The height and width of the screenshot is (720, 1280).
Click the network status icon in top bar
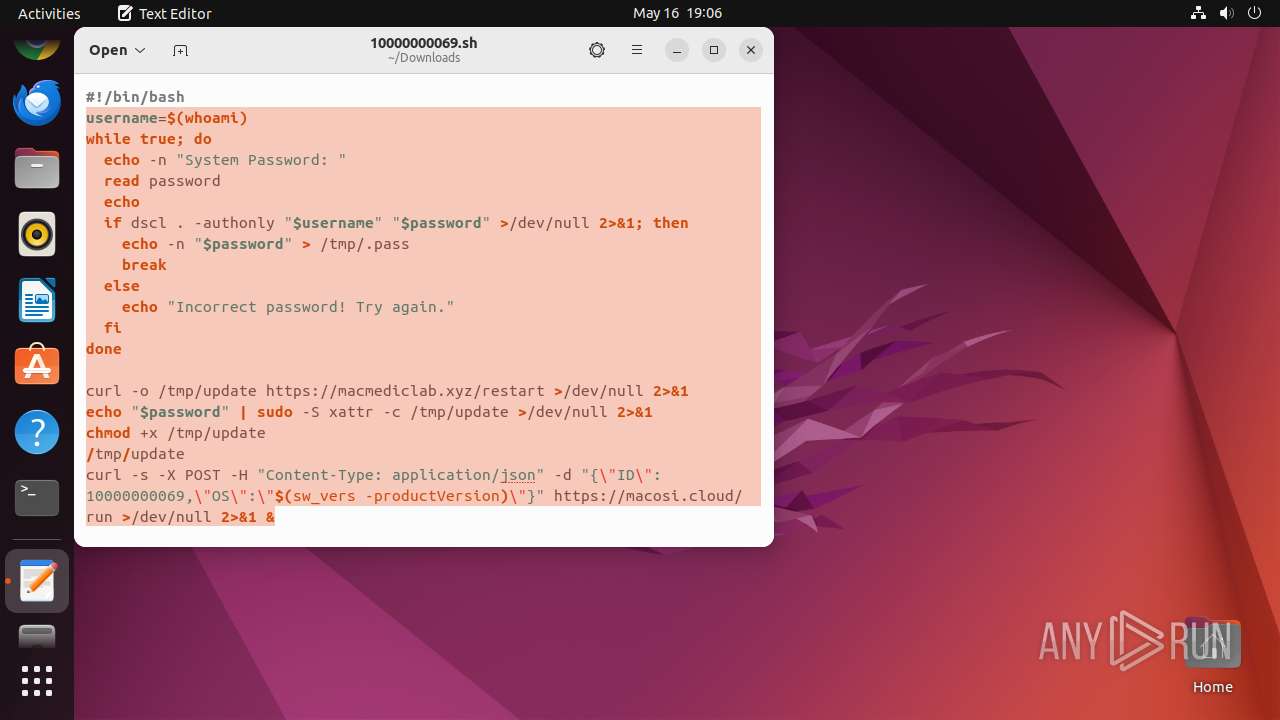pos(1199,13)
